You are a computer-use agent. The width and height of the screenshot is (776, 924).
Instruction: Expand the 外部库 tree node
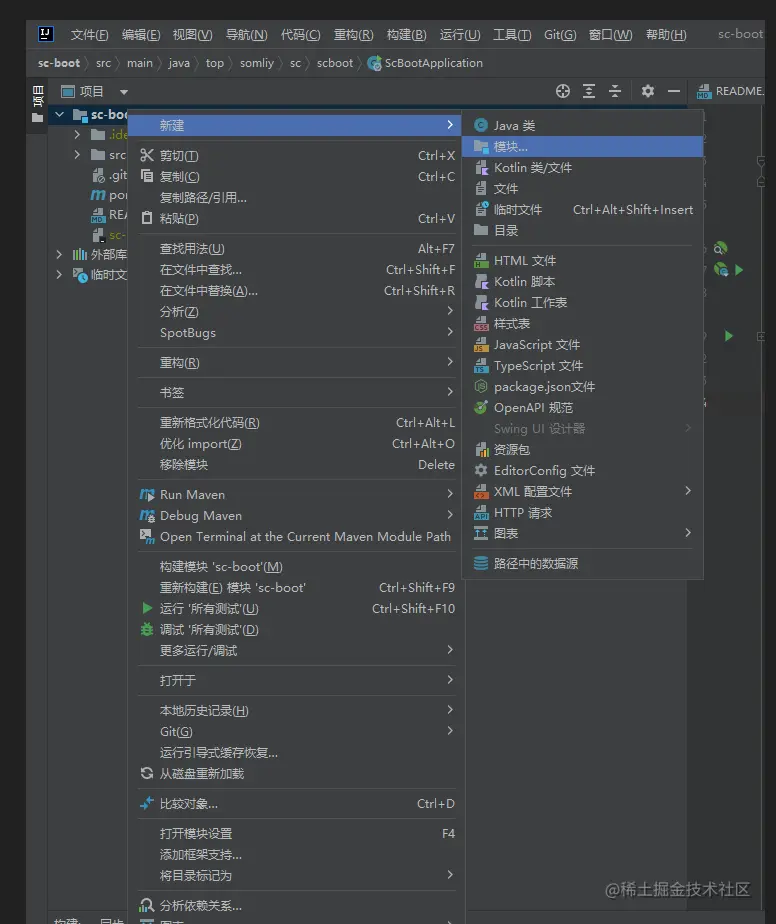tap(58, 254)
